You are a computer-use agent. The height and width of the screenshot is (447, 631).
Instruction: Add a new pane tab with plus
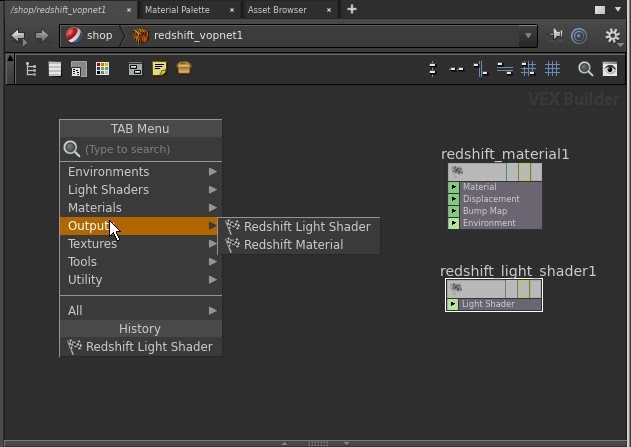(352, 9)
